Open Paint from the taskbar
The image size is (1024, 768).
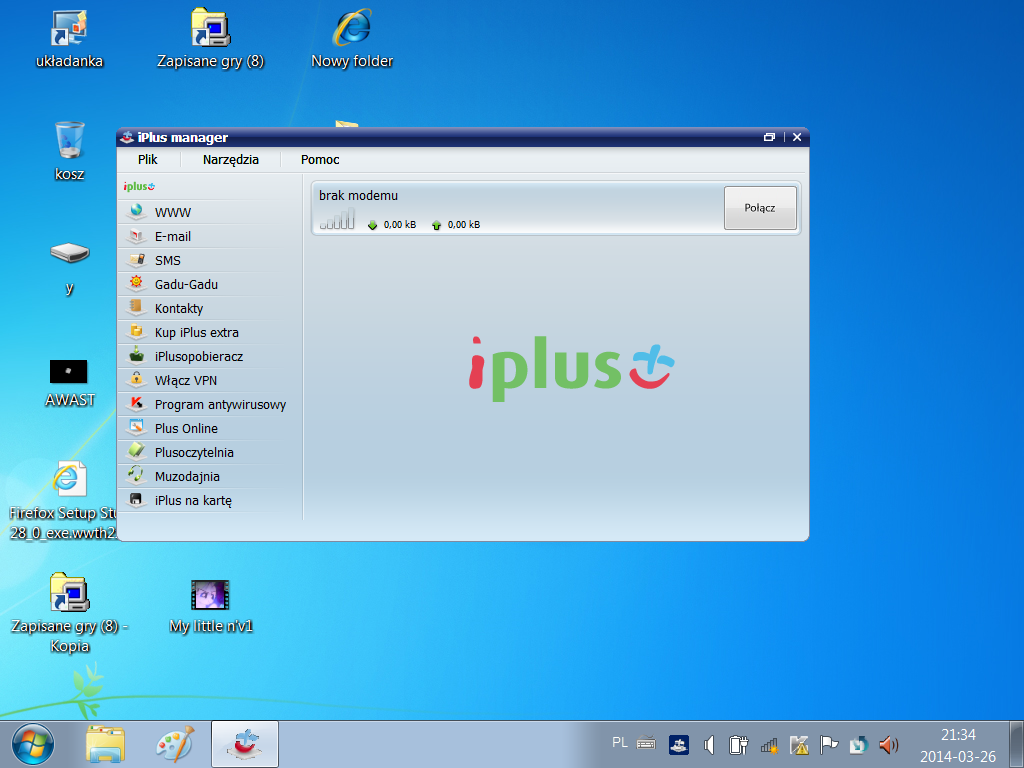point(175,744)
